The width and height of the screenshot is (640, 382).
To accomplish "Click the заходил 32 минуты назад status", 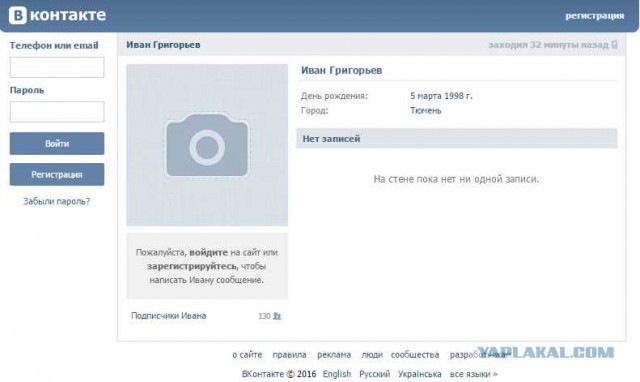I will pos(549,44).
